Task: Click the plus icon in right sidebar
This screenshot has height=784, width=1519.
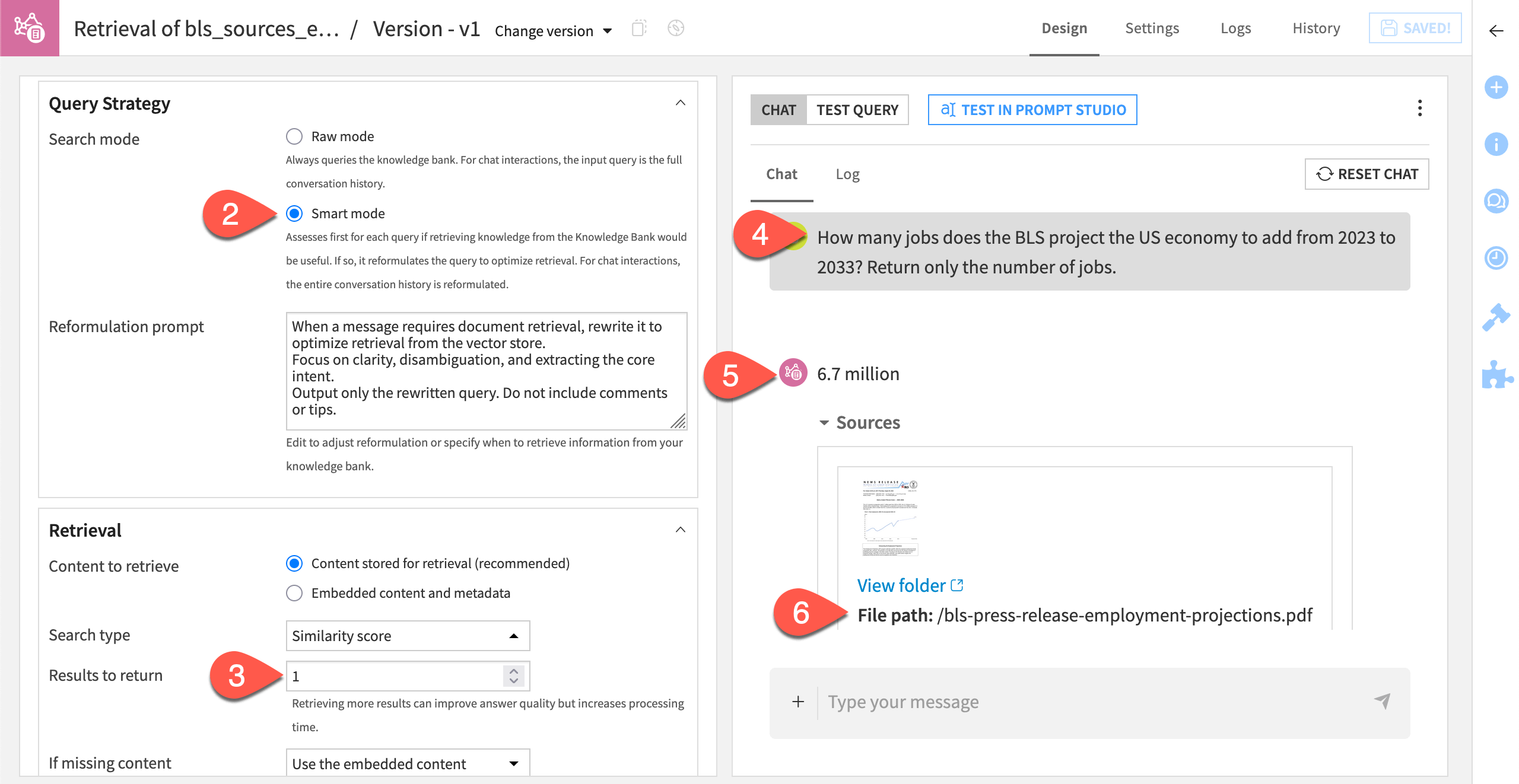Action: (x=1496, y=88)
